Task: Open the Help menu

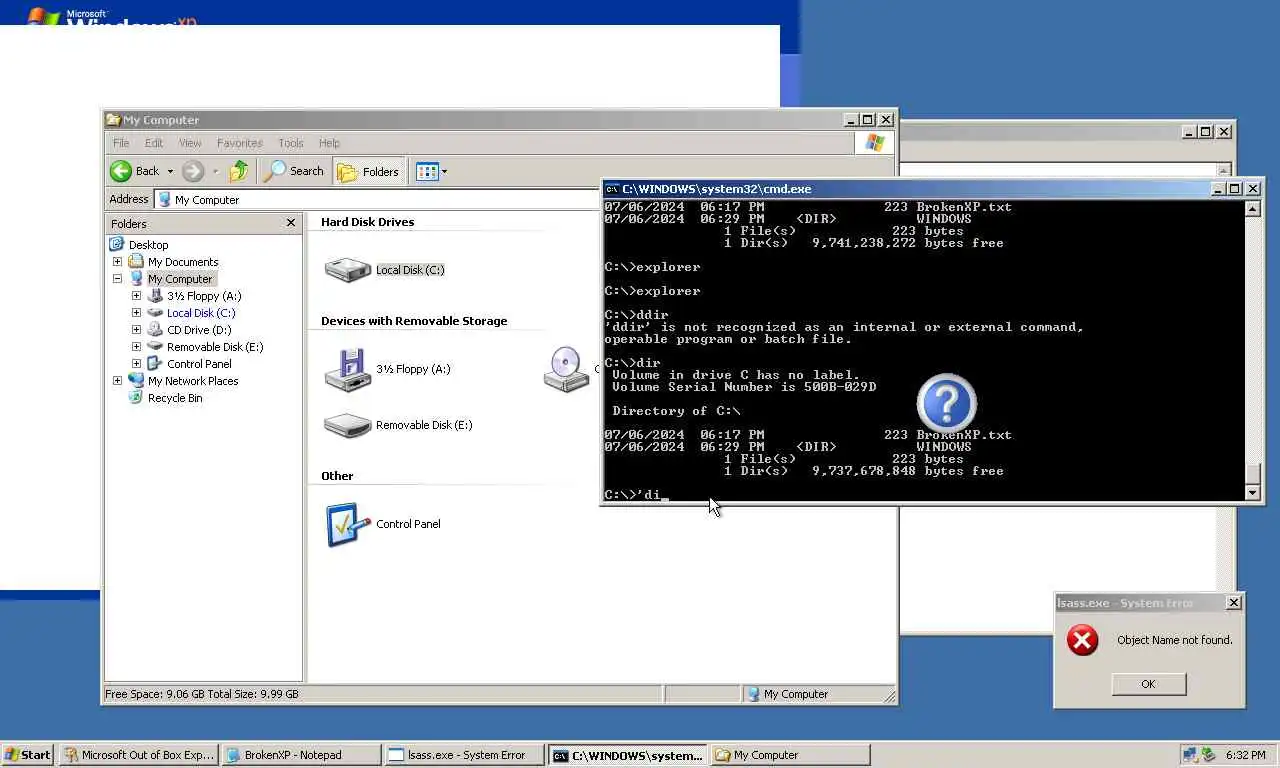Action: point(329,143)
